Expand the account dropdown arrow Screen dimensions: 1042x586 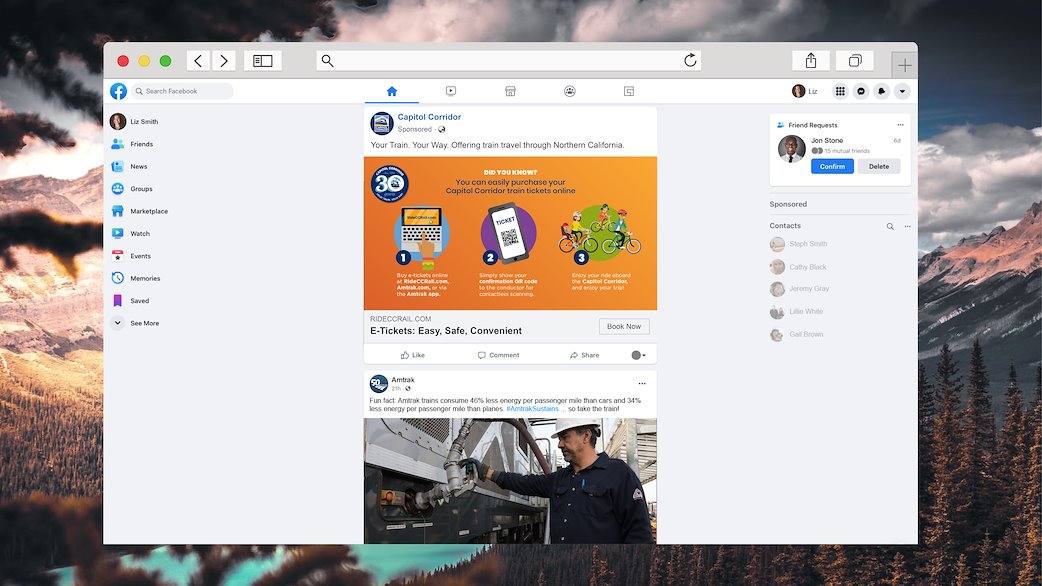[902, 91]
